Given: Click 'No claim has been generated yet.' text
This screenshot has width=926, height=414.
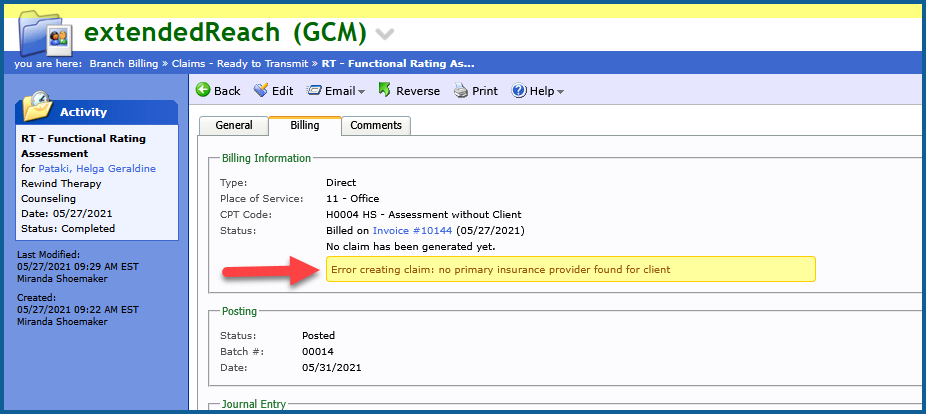Looking at the screenshot, I should pyautogui.click(x=410, y=246).
